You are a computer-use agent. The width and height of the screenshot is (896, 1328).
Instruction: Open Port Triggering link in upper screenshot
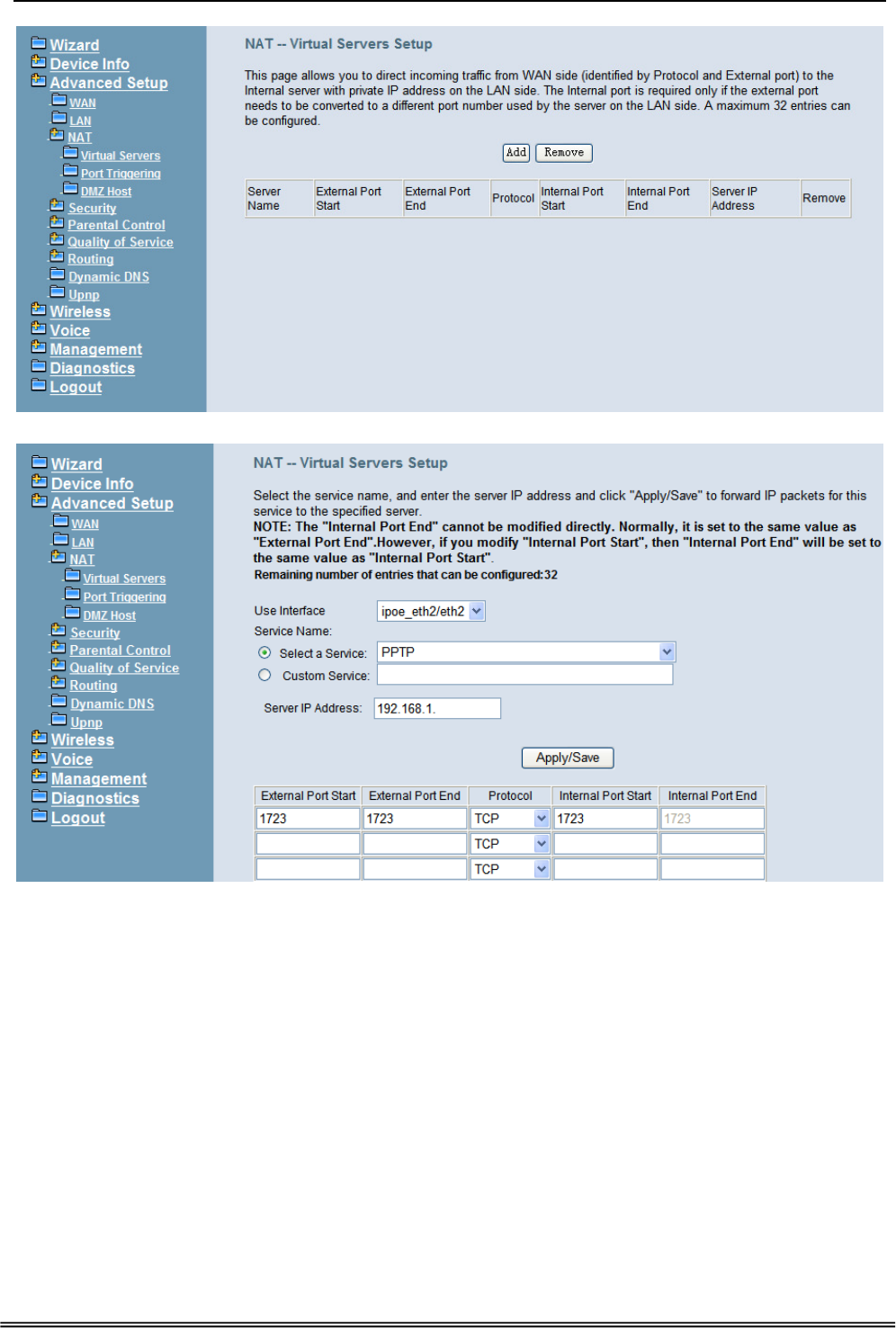coord(121,174)
